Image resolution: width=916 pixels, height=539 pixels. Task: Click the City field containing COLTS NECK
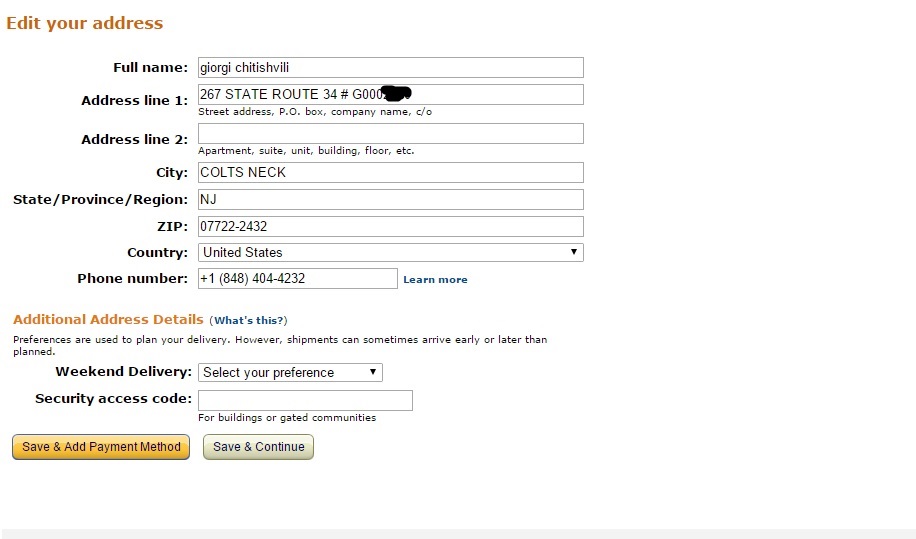tap(390, 172)
